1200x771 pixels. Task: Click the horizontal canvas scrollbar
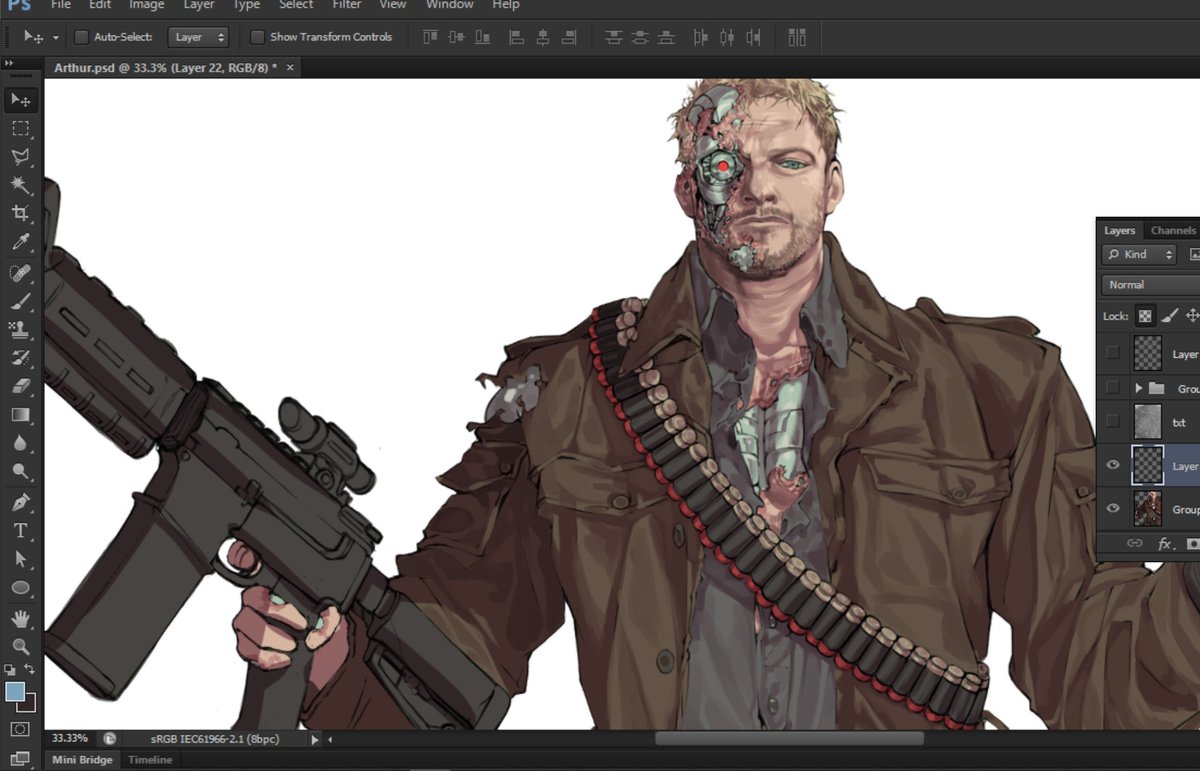click(x=788, y=739)
